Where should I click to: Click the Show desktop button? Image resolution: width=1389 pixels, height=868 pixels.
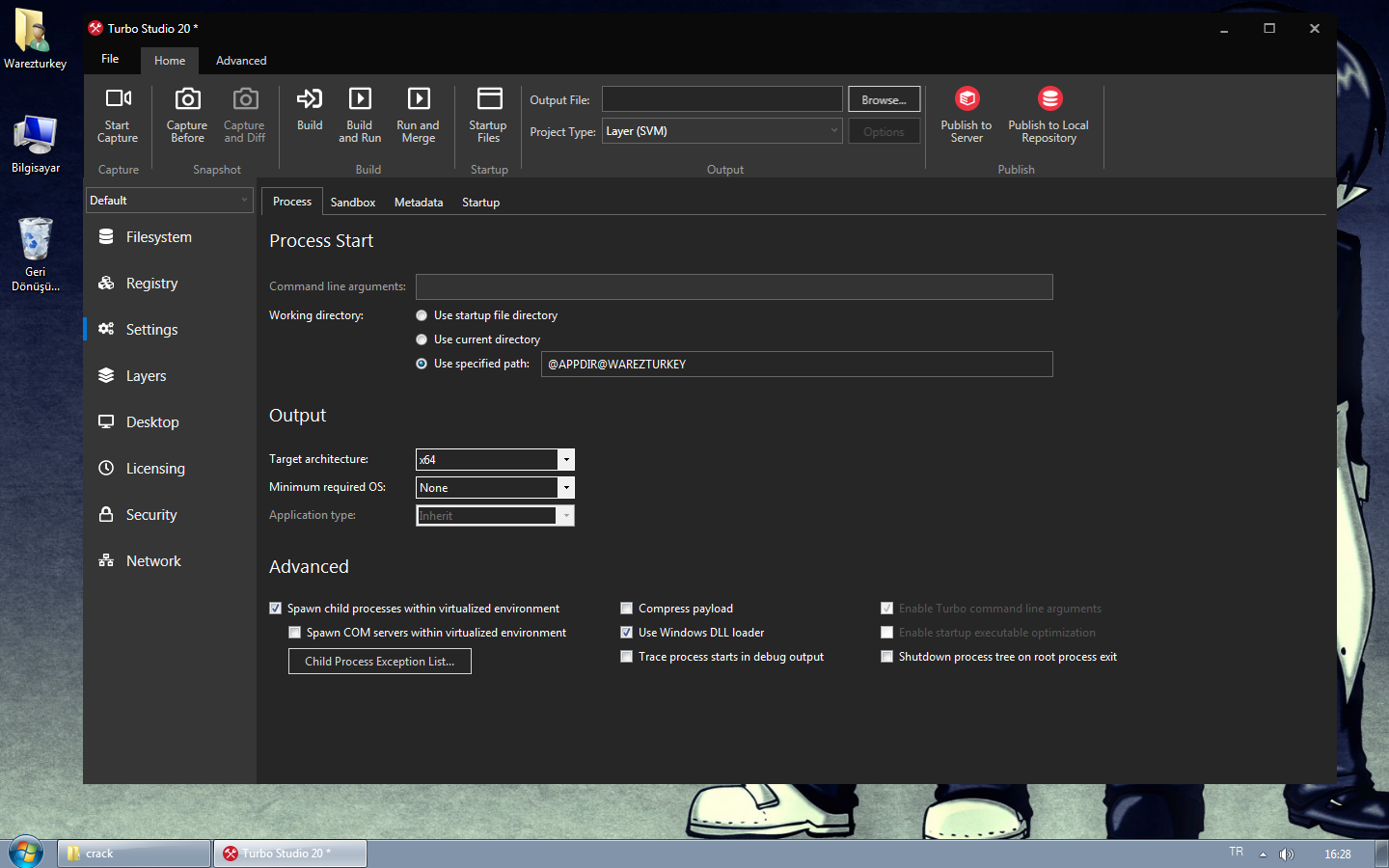click(1381, 854)
